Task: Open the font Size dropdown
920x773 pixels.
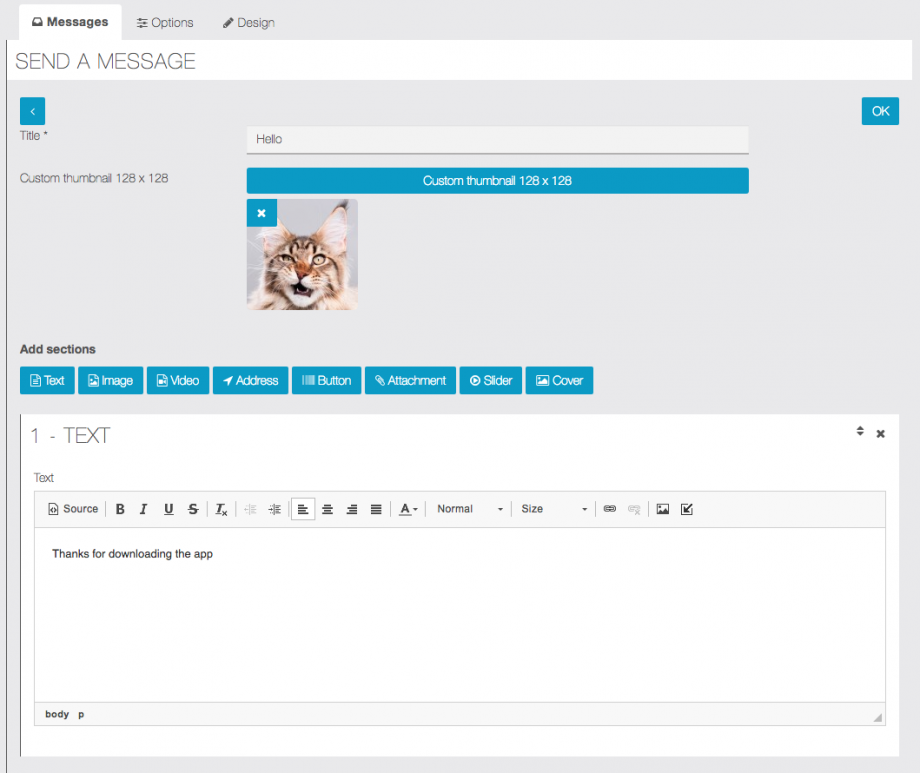Action: tap(550, 509)
